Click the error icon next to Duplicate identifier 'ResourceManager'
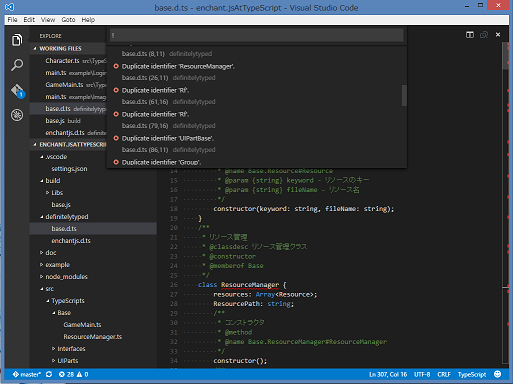 (x=116, y=66)
